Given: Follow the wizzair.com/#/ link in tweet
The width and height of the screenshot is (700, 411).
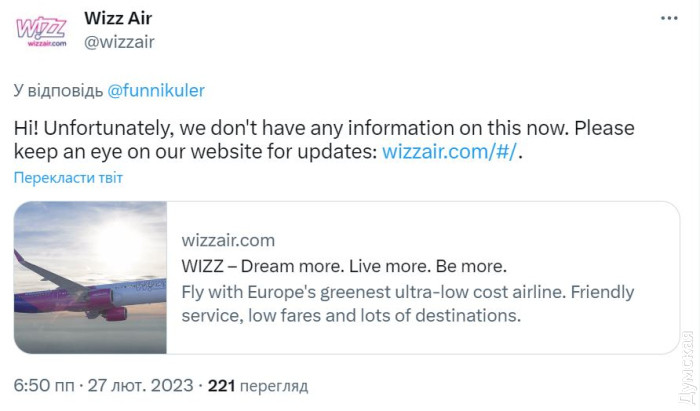Looking at the screenshot, I should 451,152.
